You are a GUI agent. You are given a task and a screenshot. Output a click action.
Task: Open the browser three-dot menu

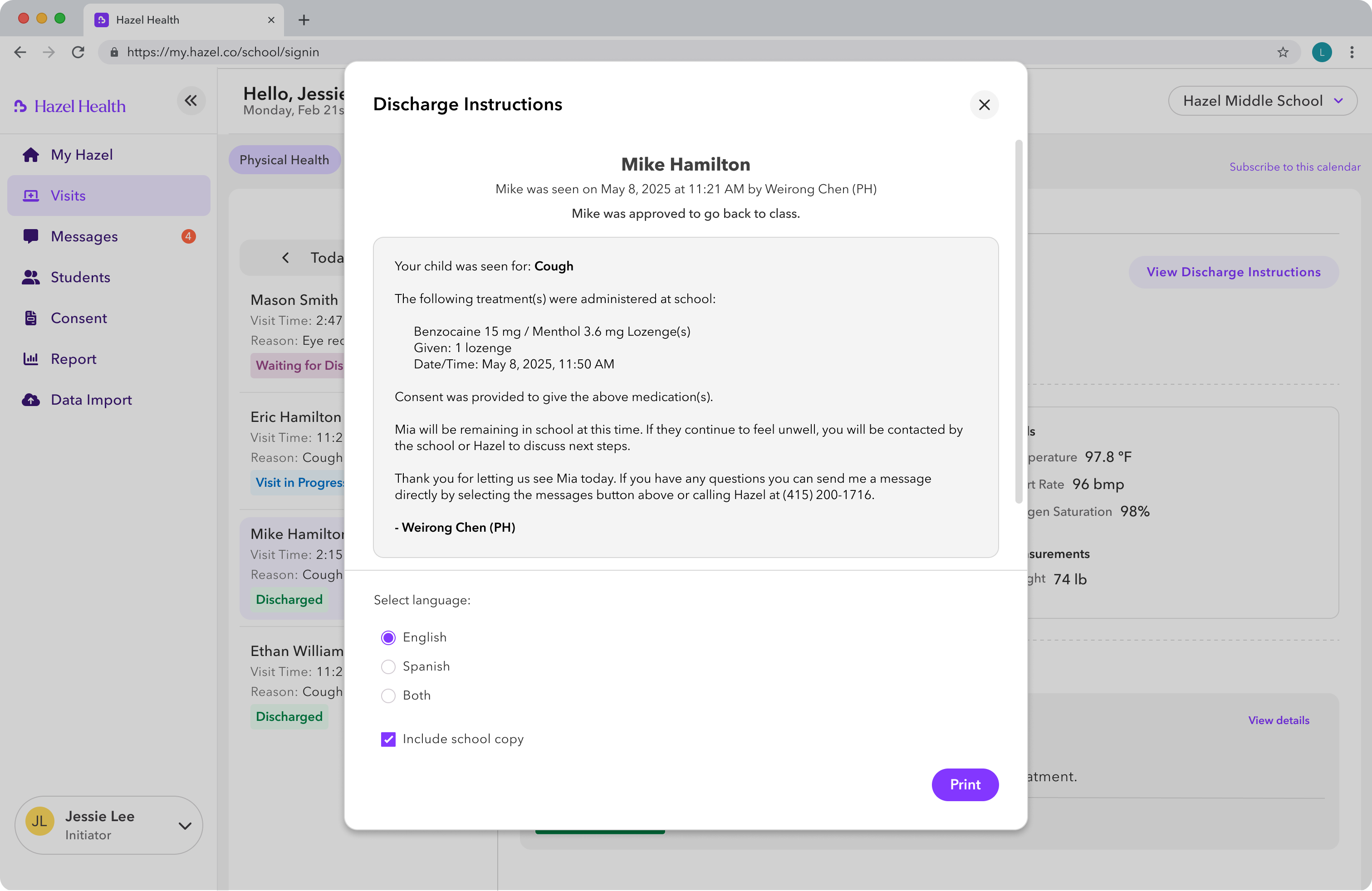1352,53
